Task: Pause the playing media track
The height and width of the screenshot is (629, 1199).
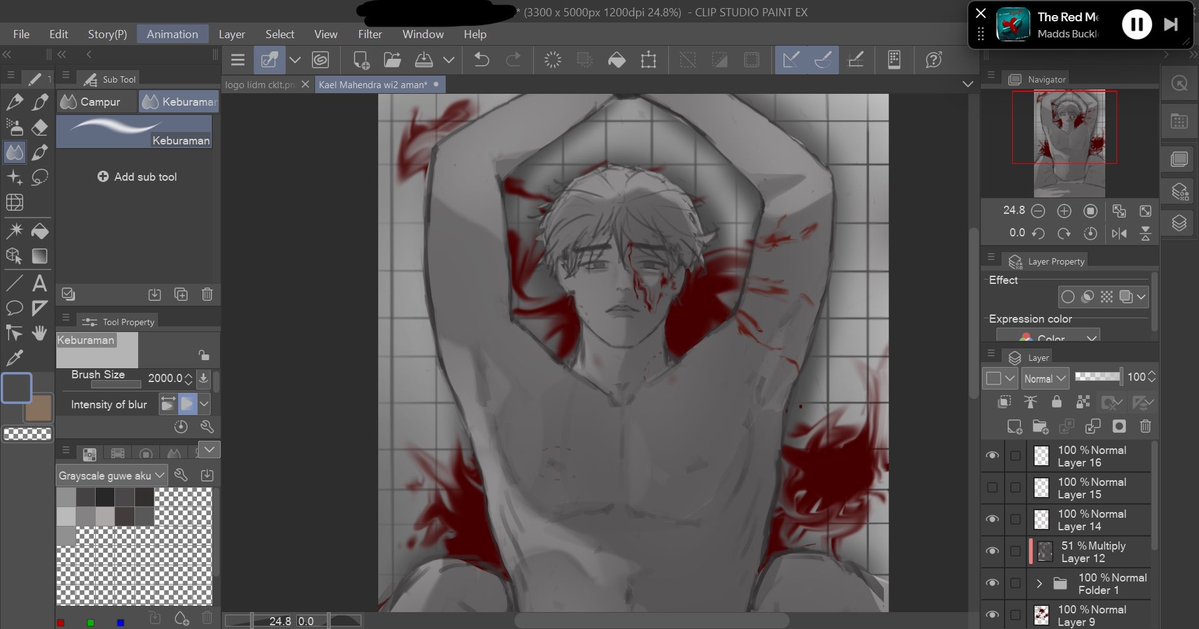Action: coord(1136,25)
